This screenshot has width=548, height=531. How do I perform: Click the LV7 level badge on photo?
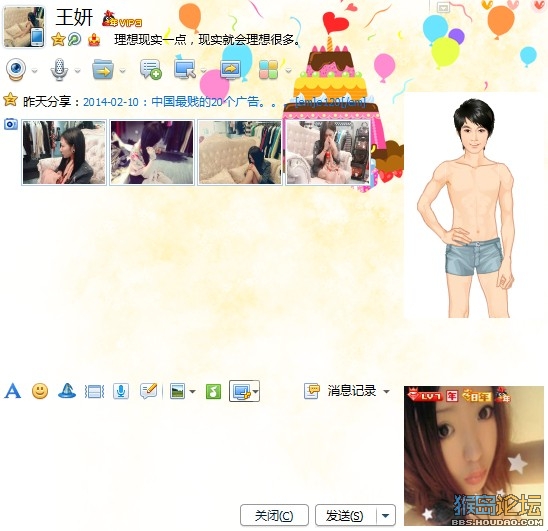point(426,396)
